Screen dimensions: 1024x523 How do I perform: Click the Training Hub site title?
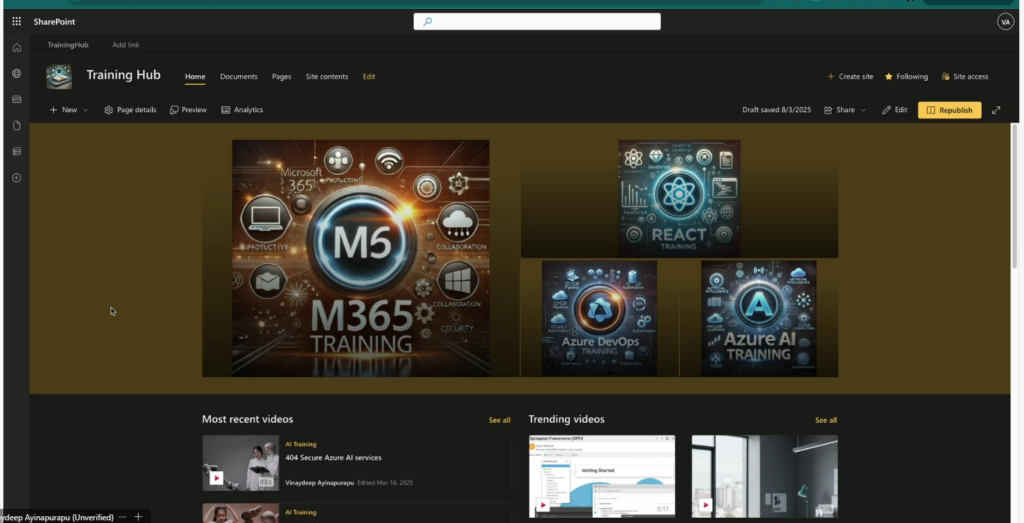pos(123,75)
